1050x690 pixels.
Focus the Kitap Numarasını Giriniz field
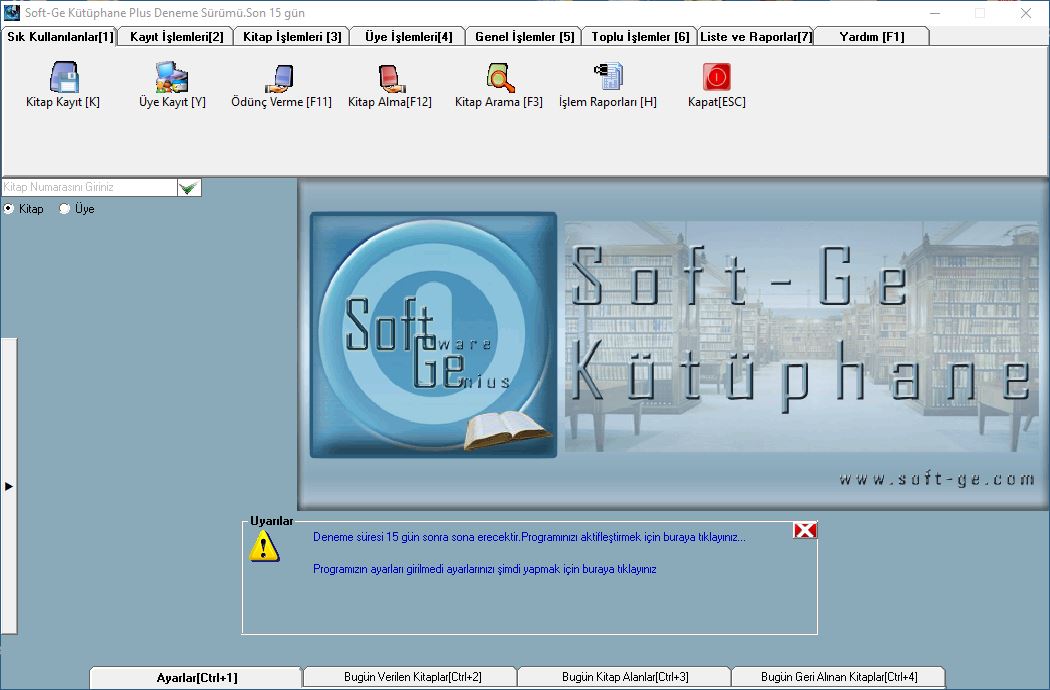[x=89, y=188]
